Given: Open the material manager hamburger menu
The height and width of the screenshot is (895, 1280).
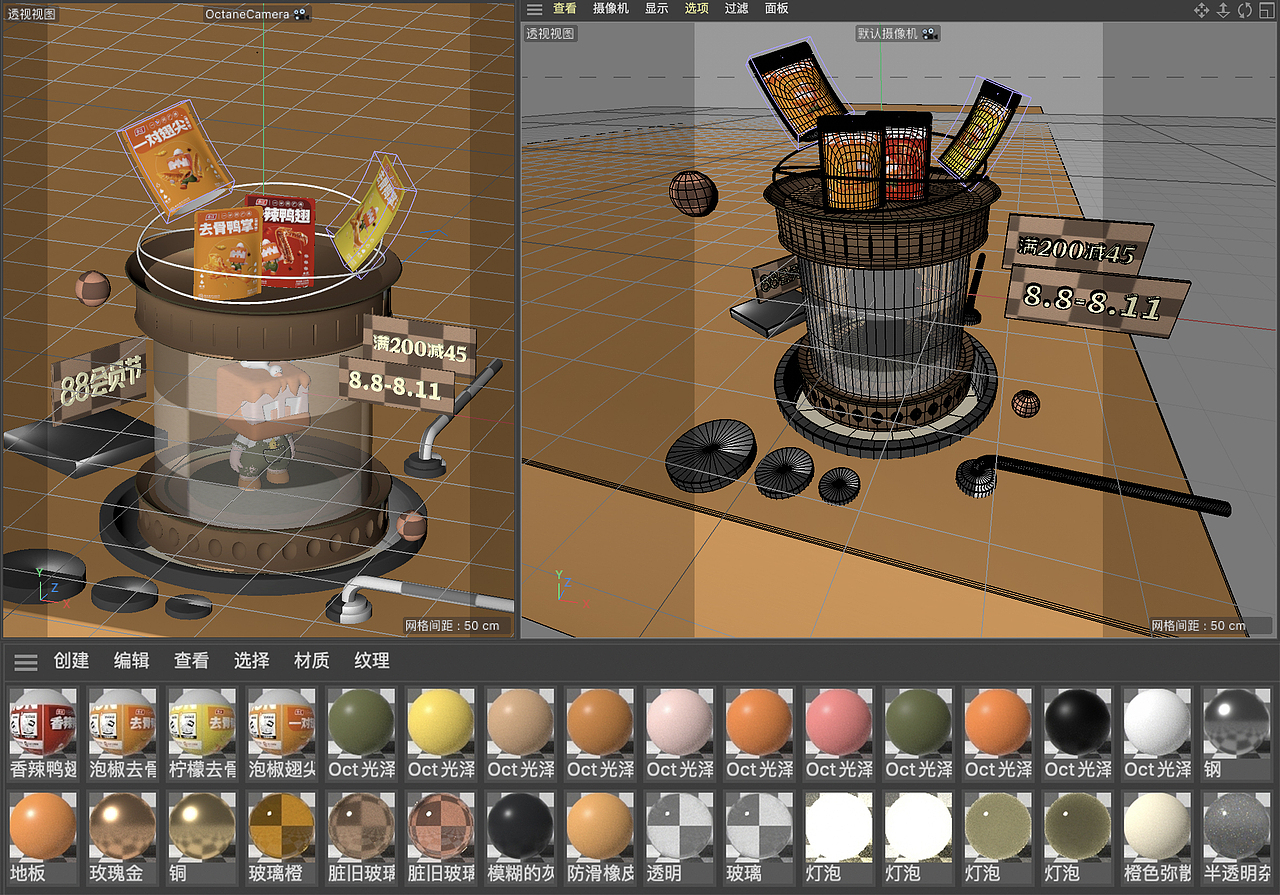Looking at the screenshot, I should [26, 662].
